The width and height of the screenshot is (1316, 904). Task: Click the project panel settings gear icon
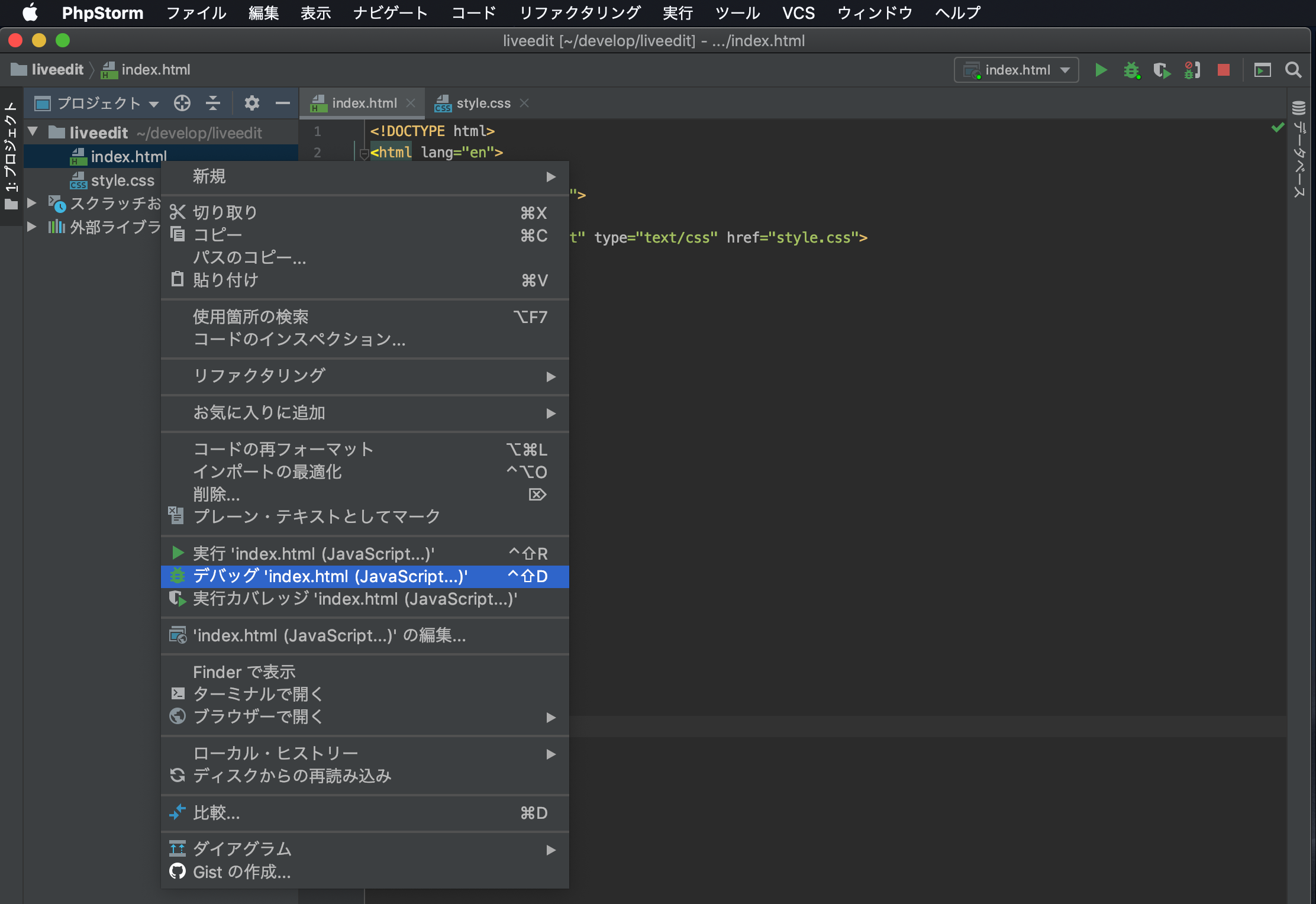[252, 103]
